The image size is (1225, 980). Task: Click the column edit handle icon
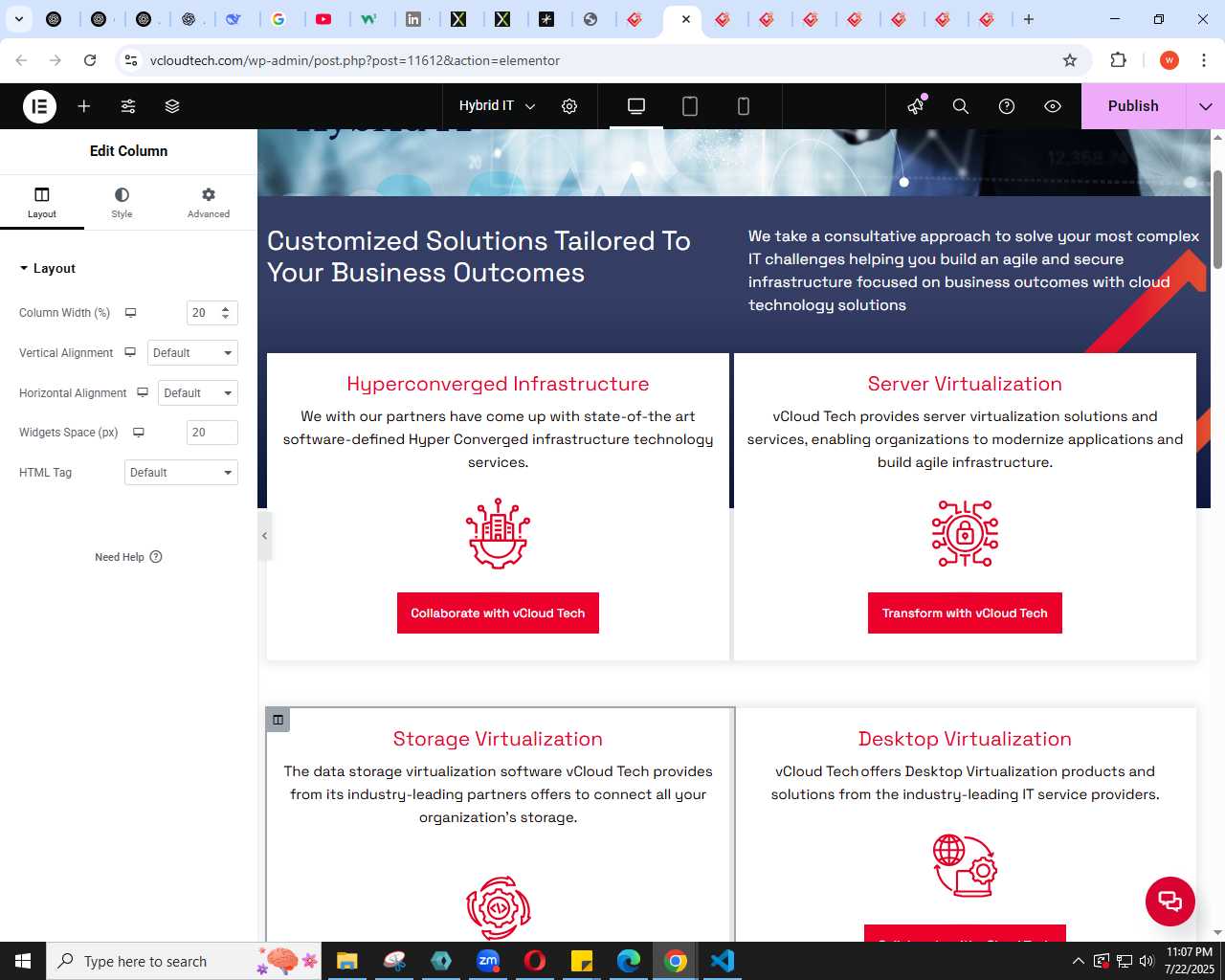click(x=278, y=720)
